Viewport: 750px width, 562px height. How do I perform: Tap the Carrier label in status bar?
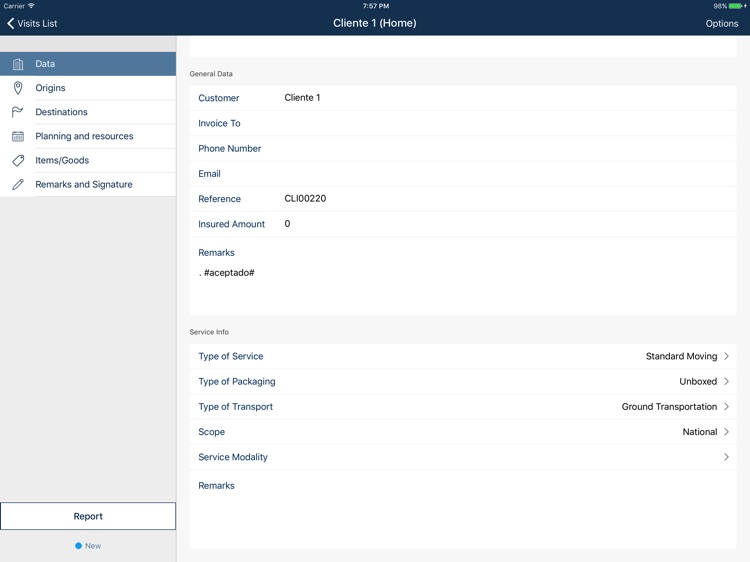pos(14,6)
